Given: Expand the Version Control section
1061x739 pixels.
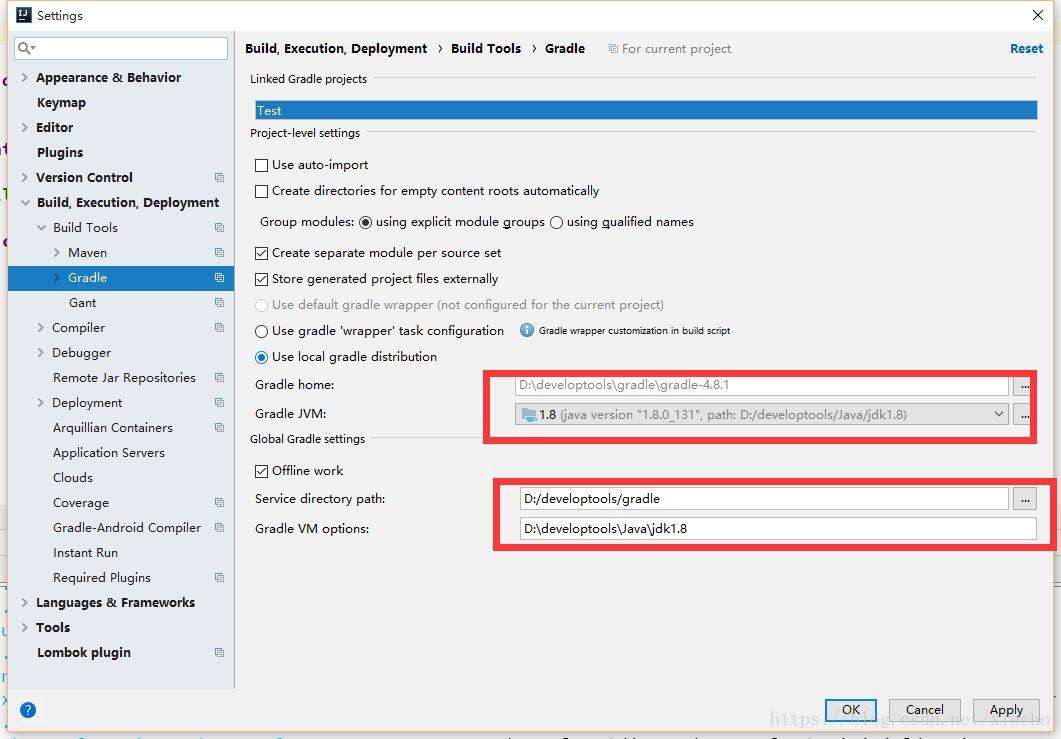Looking at the screenshot, I should tap(25, 177).
